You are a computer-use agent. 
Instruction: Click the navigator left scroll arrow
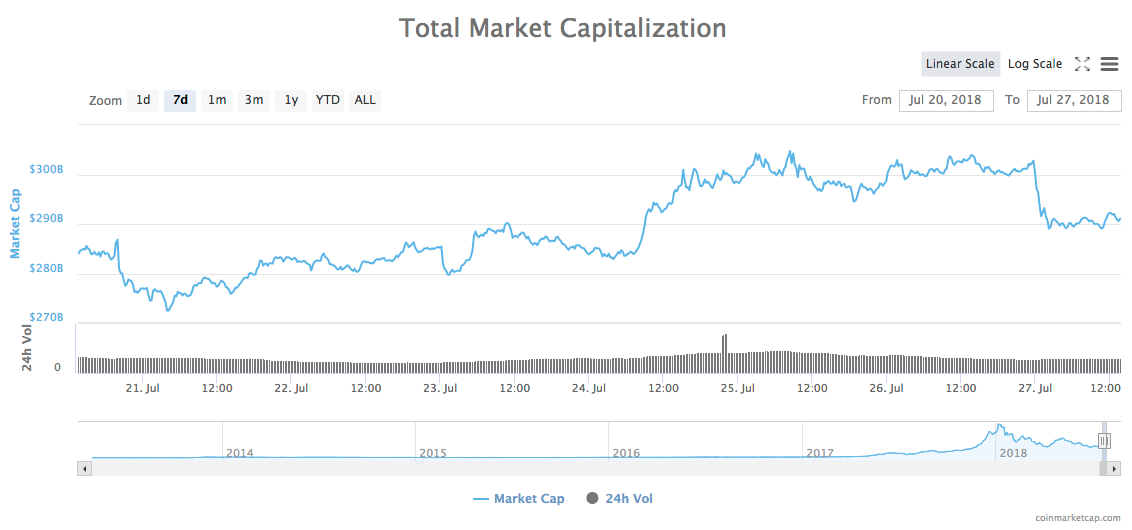click(x=85, y=468)
